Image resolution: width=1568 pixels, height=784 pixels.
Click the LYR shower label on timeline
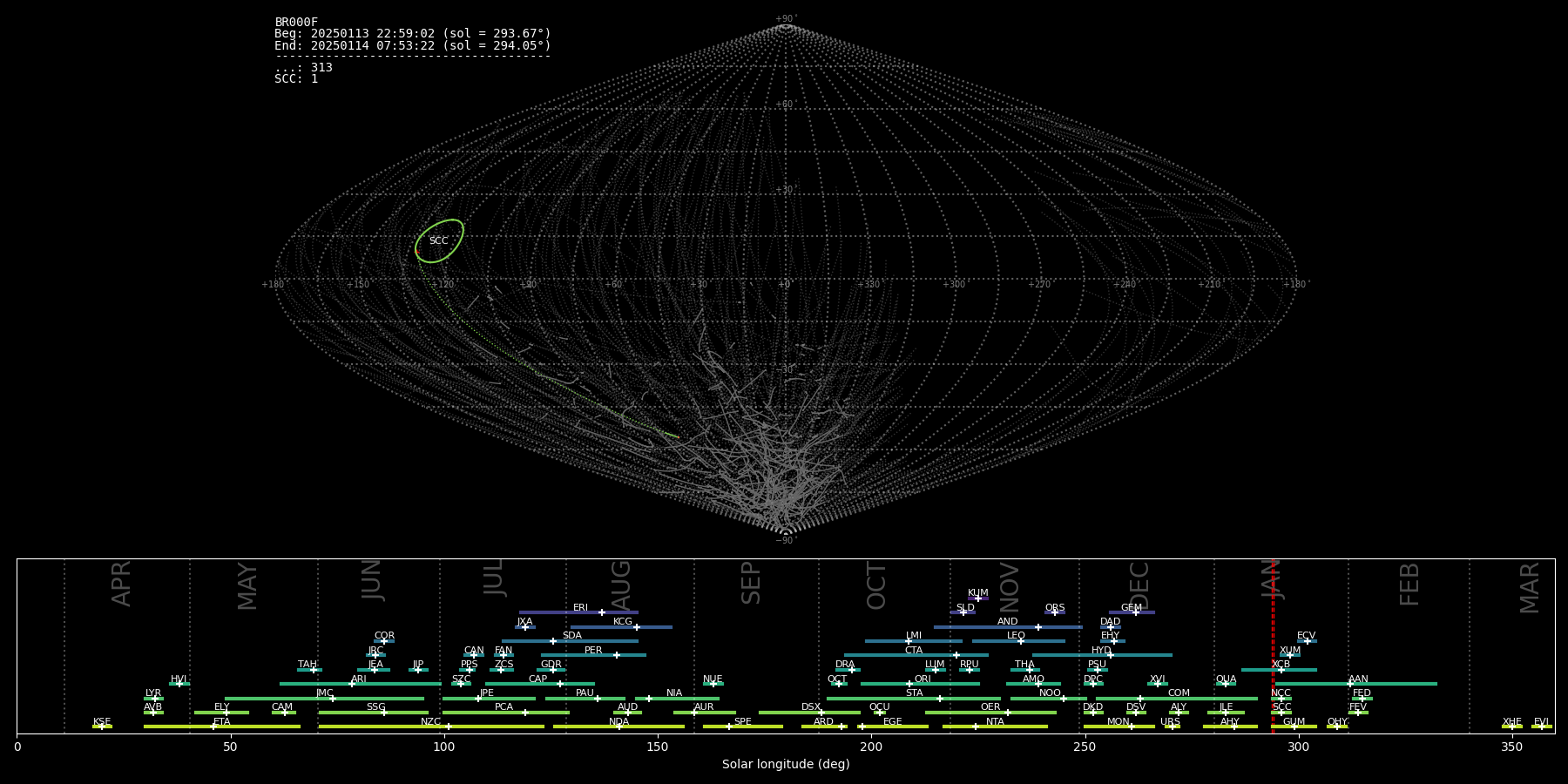(153, 693)
